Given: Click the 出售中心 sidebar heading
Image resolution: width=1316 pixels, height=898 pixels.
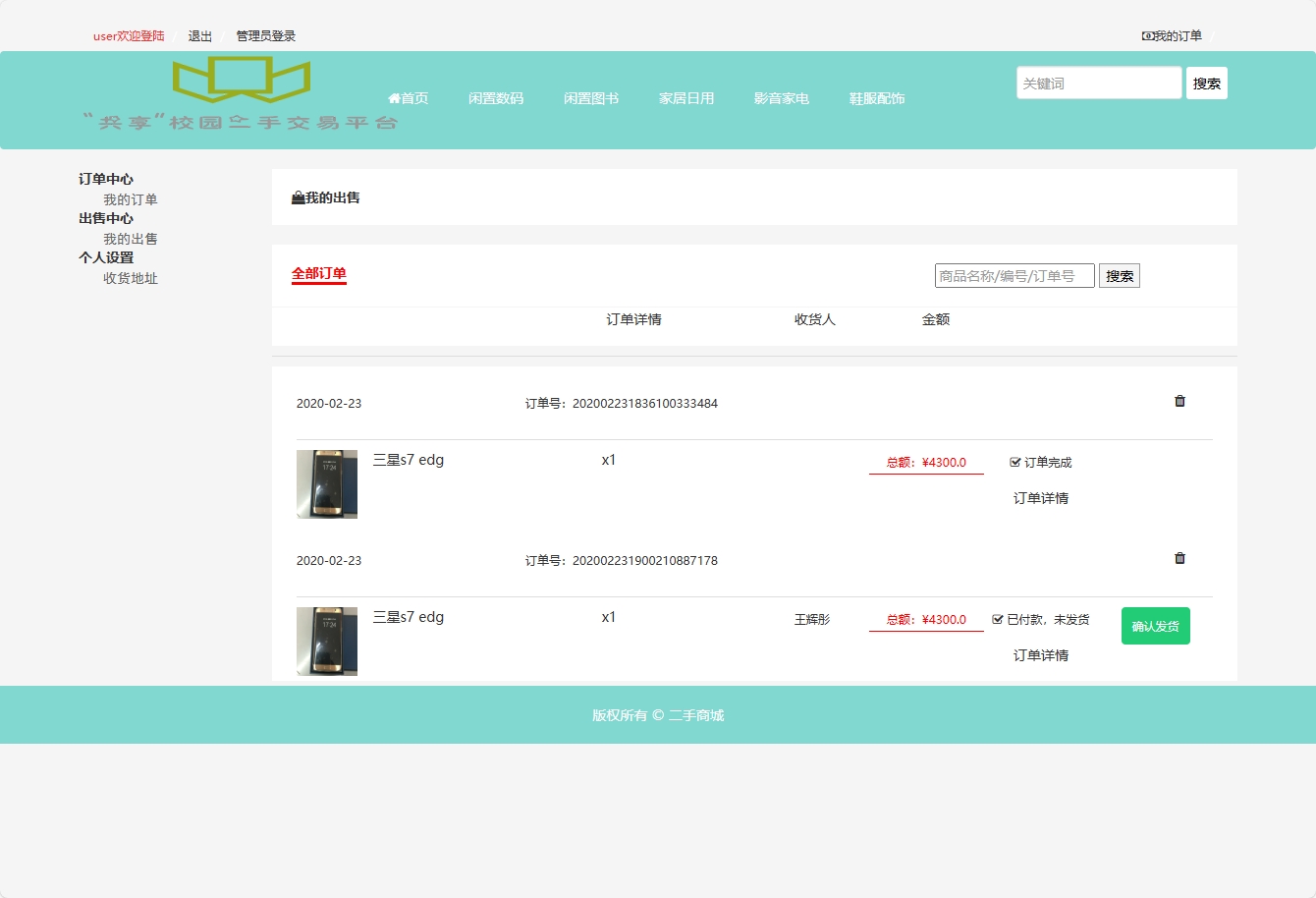Looking at the screenshot, I should (106, 218).
